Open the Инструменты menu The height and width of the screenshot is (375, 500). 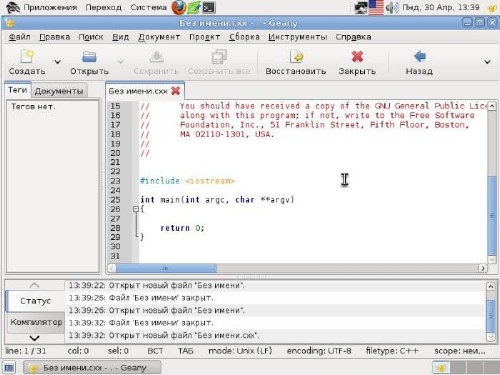click(x=298, y=37)
